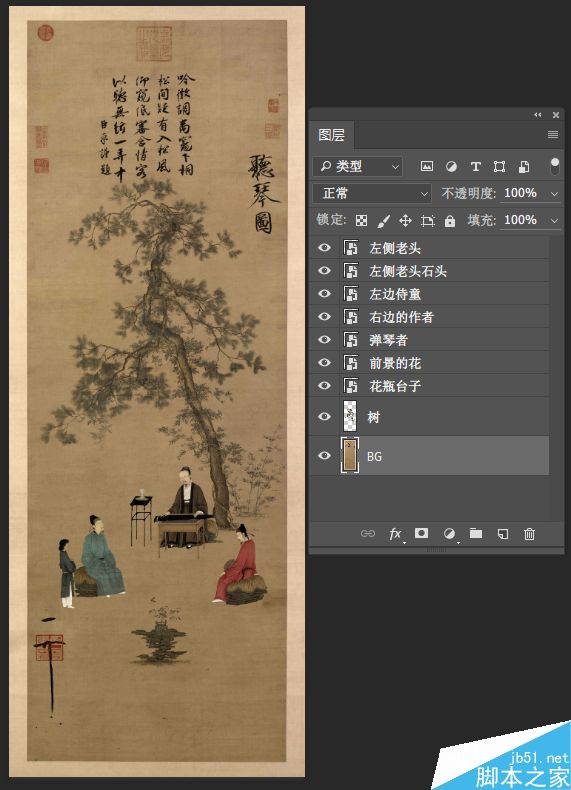This screenshot has height=790, width=571.
Task: Delete layer trash icon
Action: [x=529, y=534]
